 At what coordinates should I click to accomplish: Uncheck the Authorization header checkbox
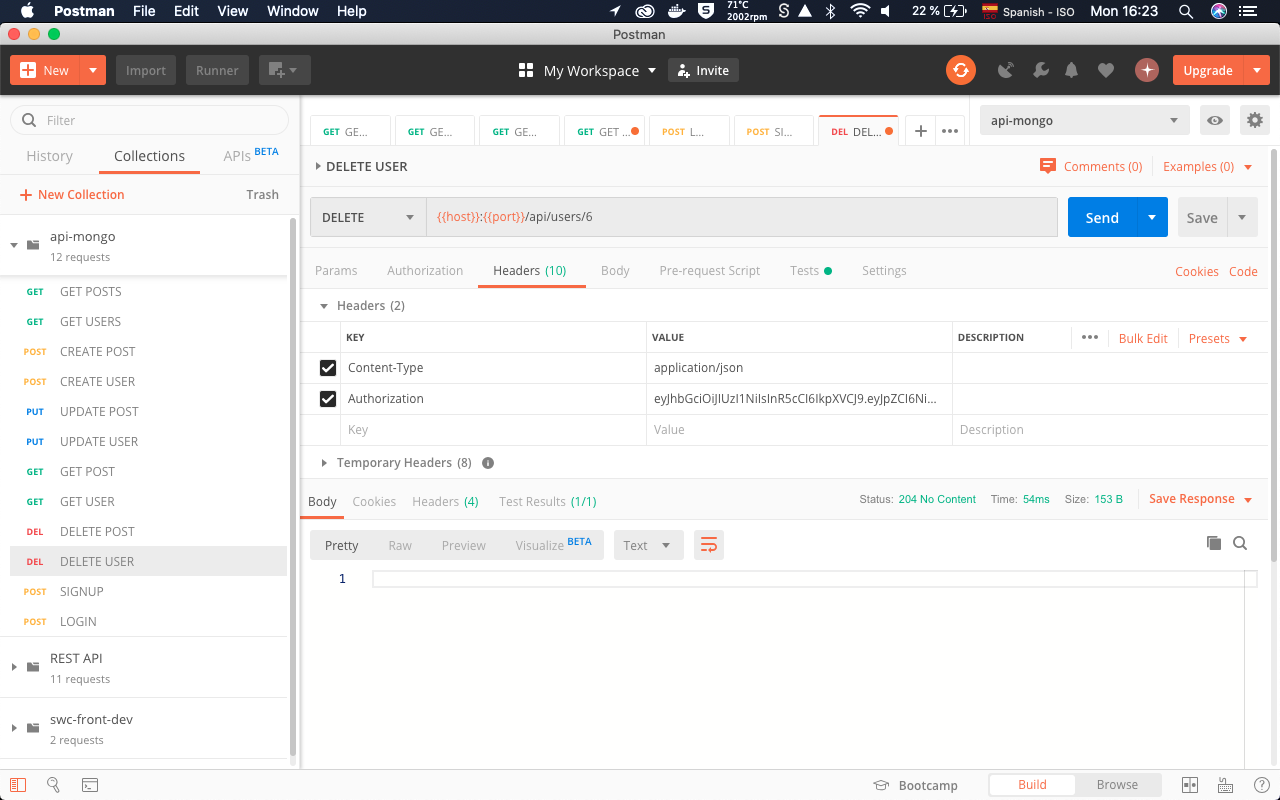pos(328,399)
